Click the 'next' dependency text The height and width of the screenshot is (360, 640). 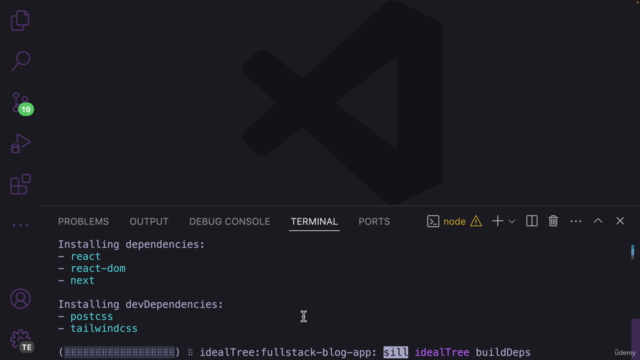click(x=82, y=280)
